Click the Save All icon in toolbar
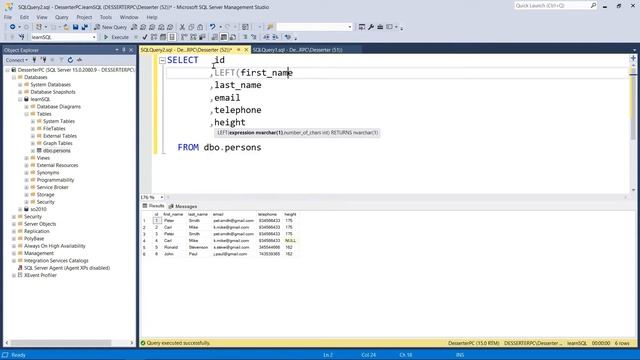 pyautogui.click(x=84, y=27)
